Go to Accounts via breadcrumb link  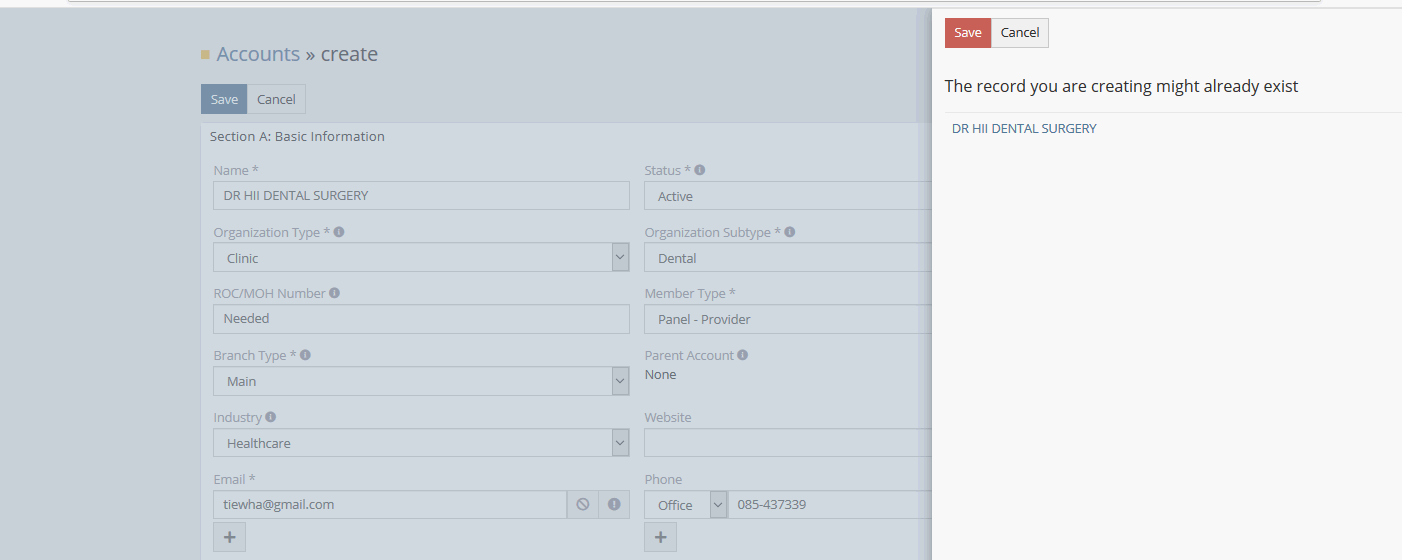(x=258, y=54)
